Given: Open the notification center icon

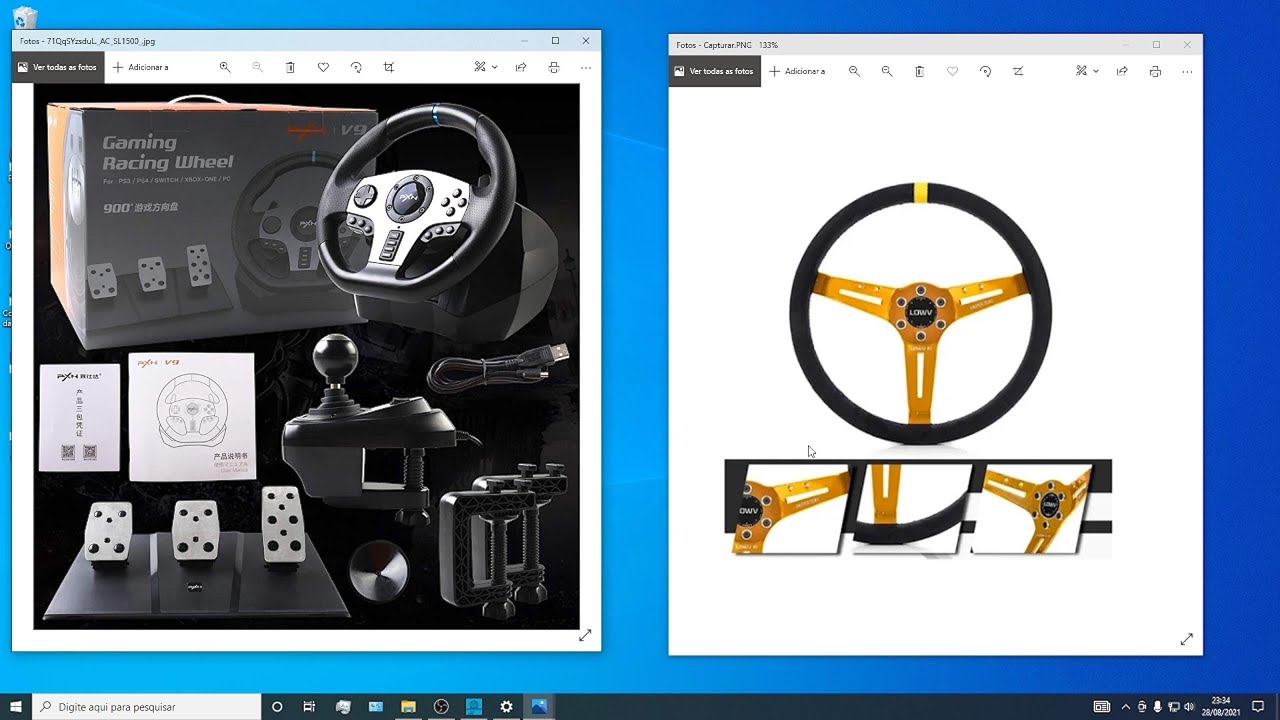Looking at the screenshot, I should click(x=1258, y=706).
